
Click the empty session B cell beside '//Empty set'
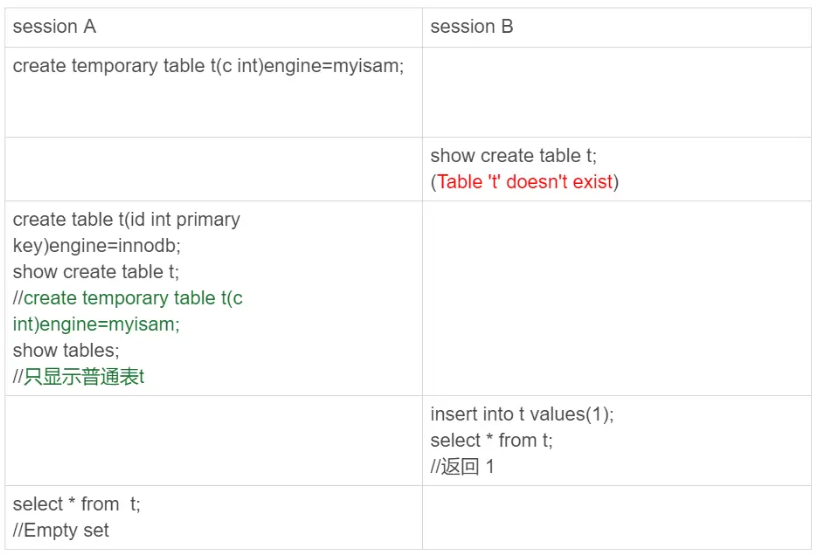(x=617, y=518)
